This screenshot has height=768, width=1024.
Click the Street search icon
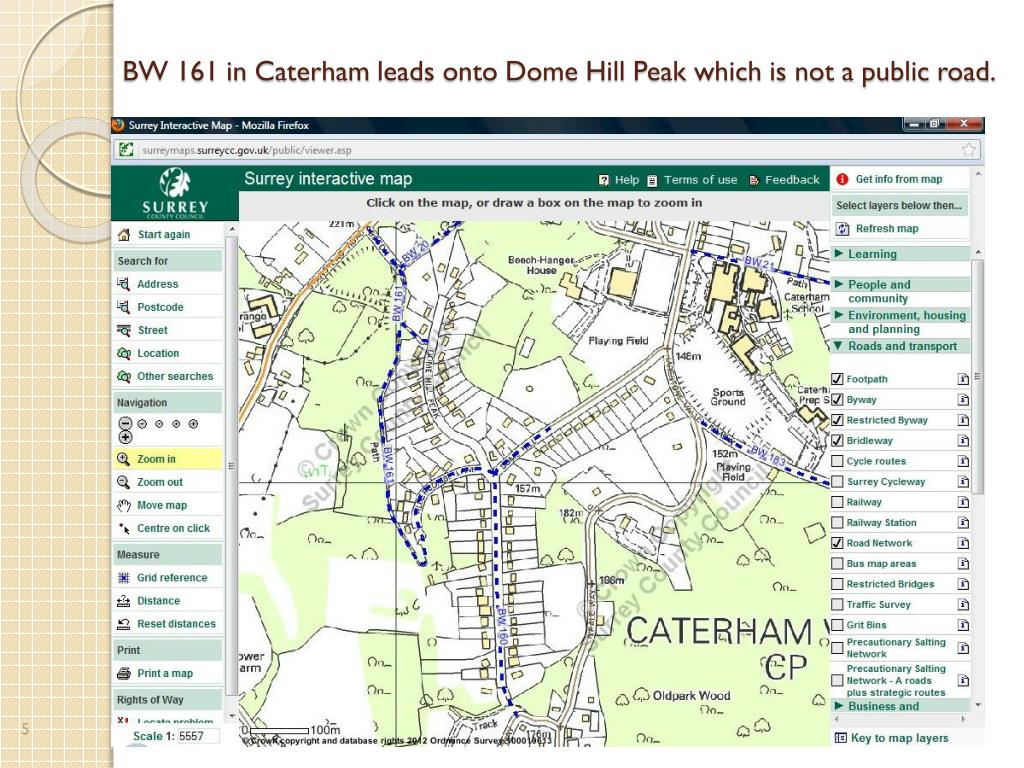[123, 330]
